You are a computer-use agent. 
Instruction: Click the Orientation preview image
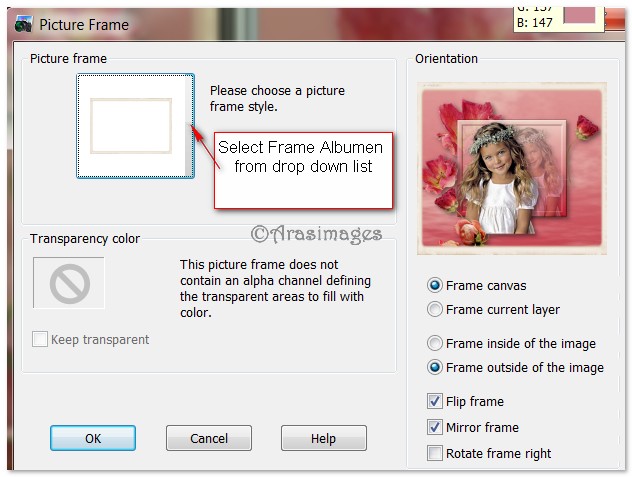point(513,166)
